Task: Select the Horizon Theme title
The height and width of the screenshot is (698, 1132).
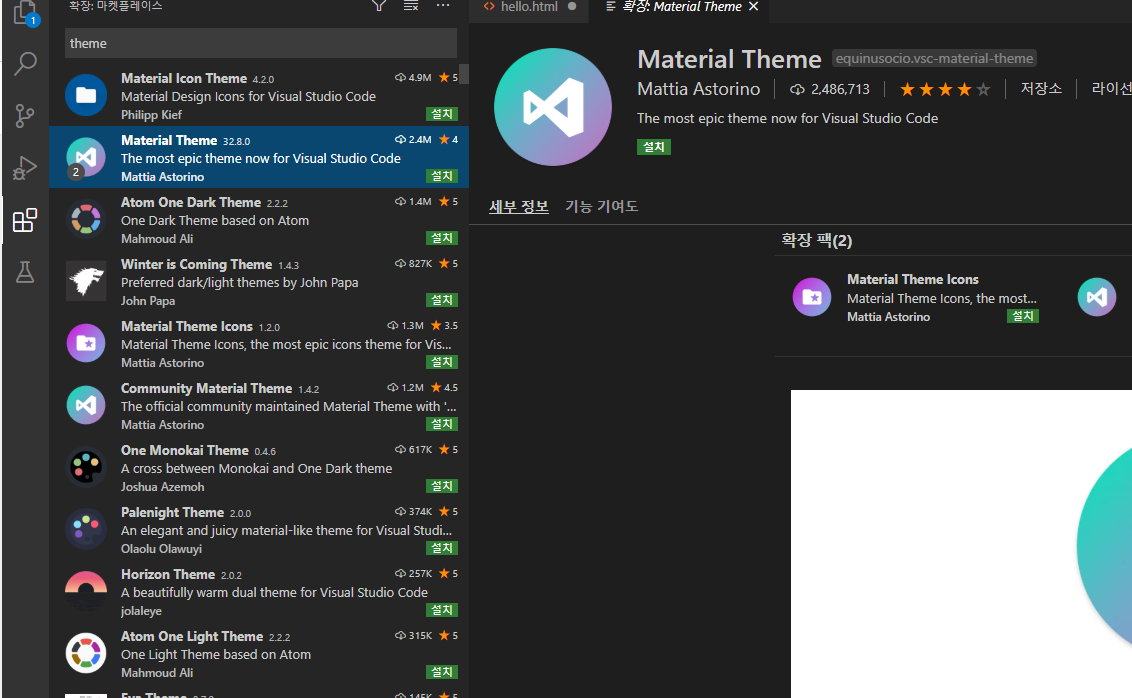Action: [x=167, y=575]
